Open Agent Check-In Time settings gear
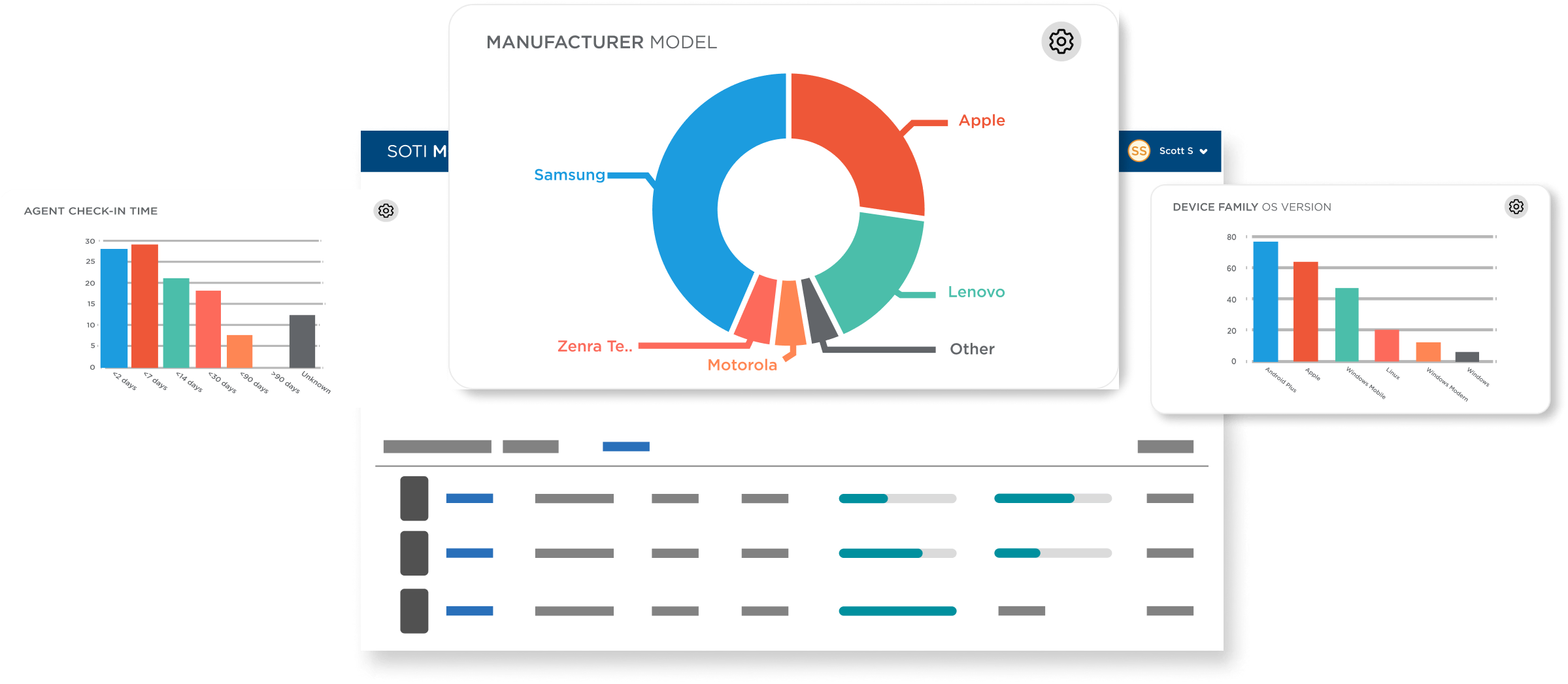Viewport: 1568px width, 684px height. (386, 210)
